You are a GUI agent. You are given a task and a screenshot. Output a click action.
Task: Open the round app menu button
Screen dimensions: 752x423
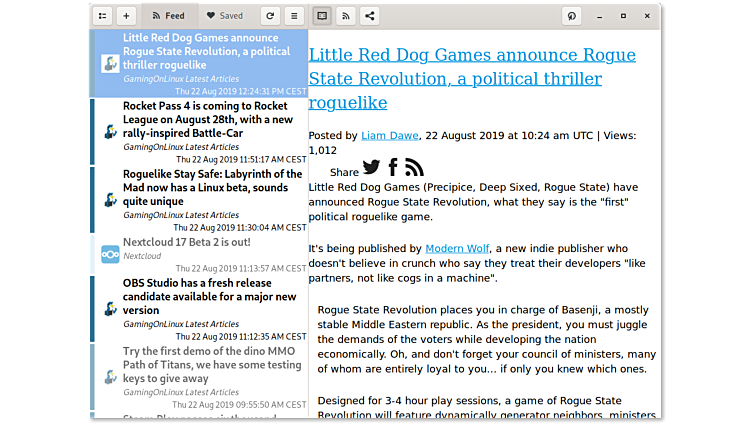click(572, 16)
